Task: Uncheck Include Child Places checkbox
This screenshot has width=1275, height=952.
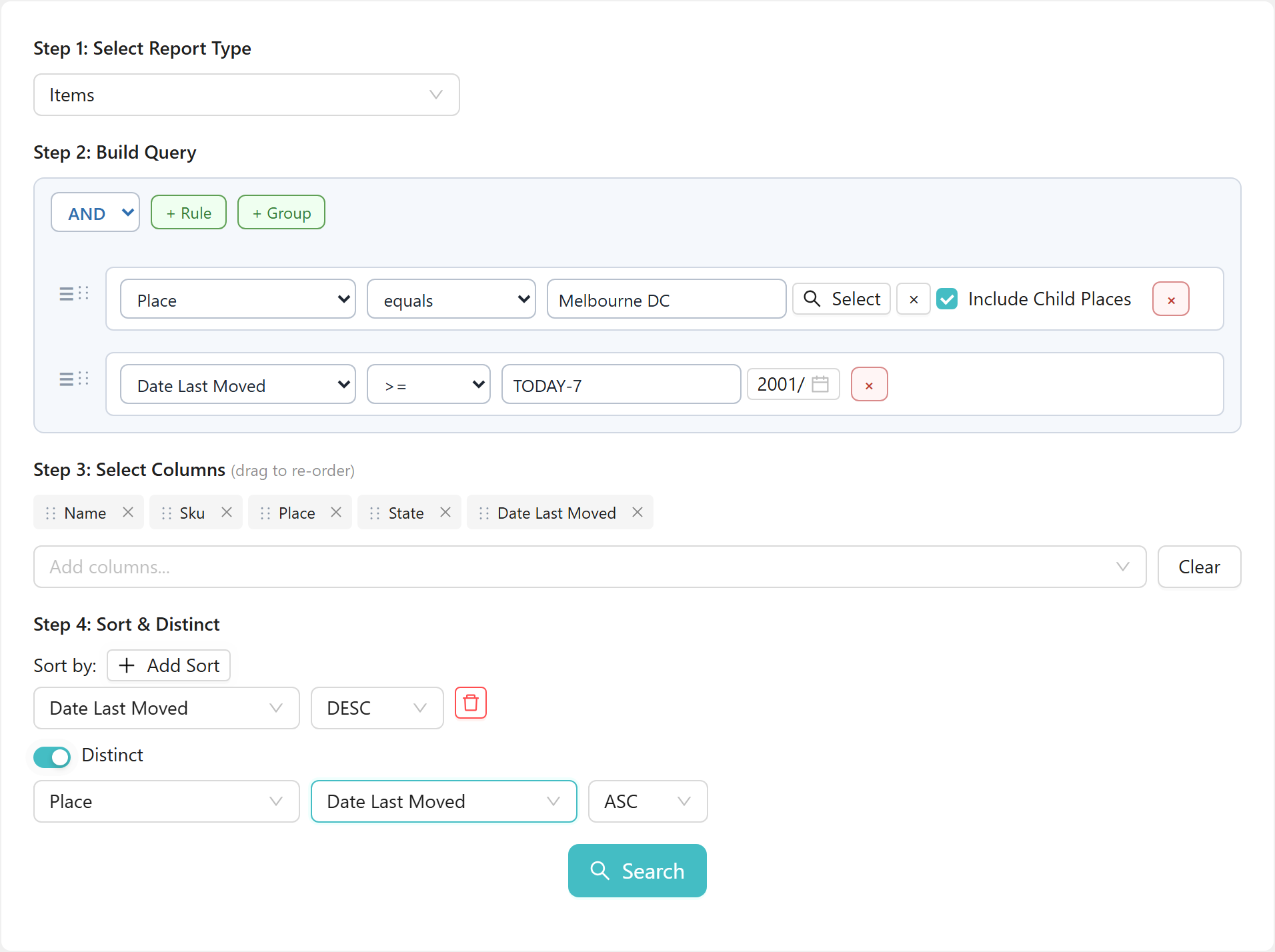Action: (x=947, y=299)
